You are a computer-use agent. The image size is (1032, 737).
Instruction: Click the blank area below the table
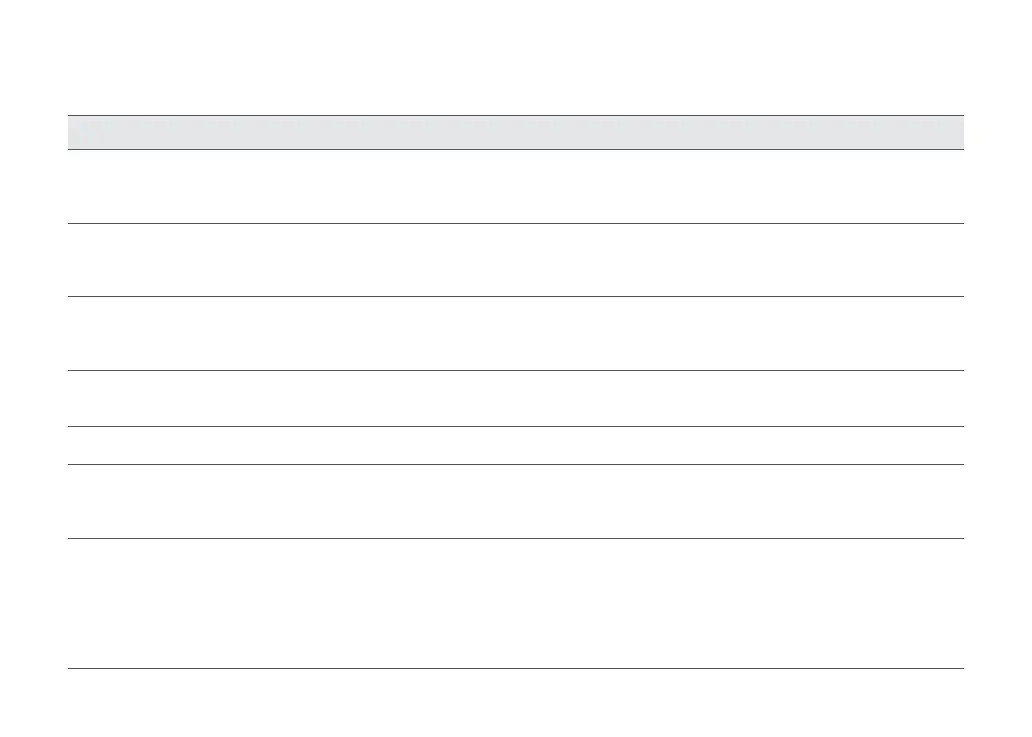516,703
